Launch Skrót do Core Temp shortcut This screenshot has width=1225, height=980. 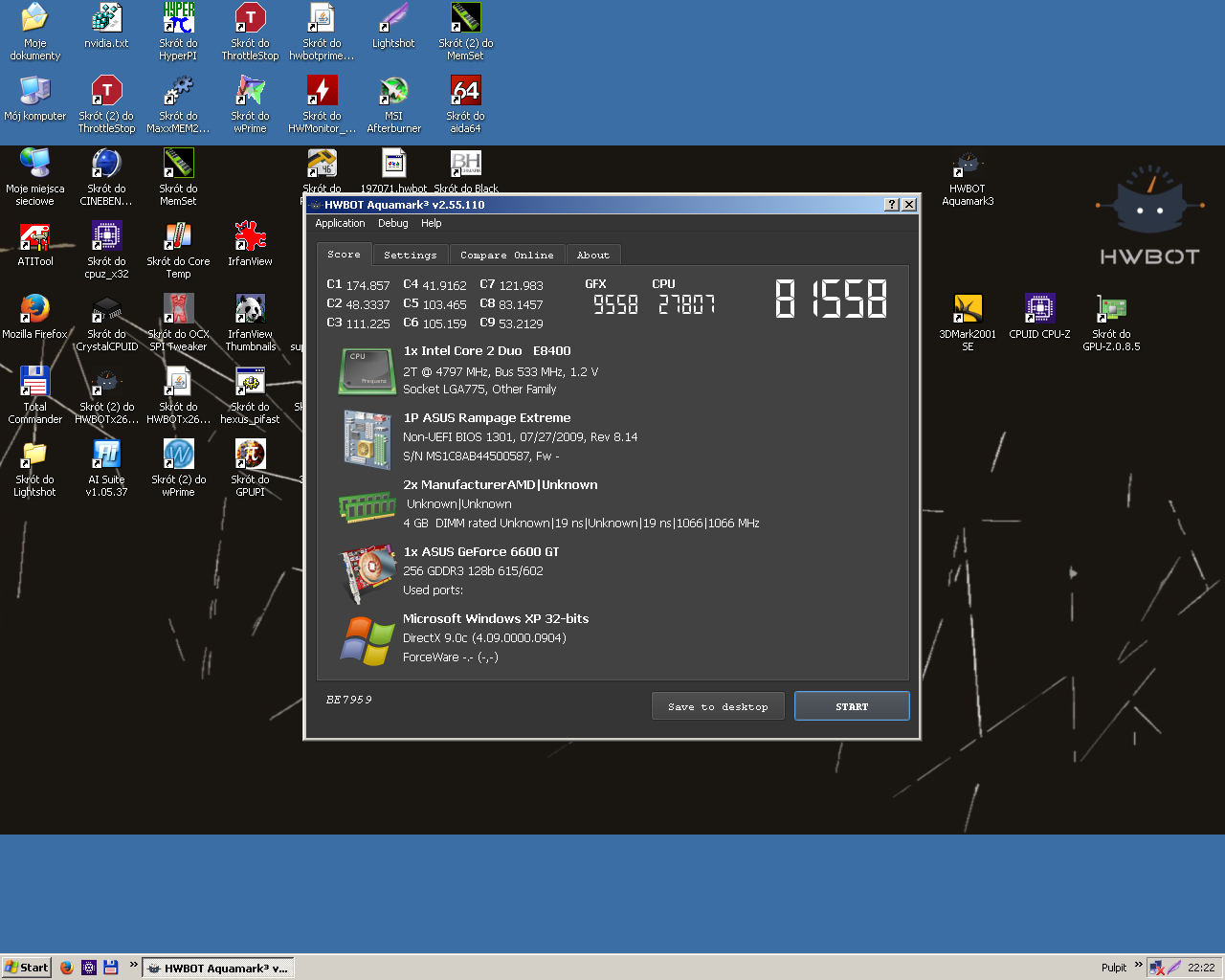(178, 250)
